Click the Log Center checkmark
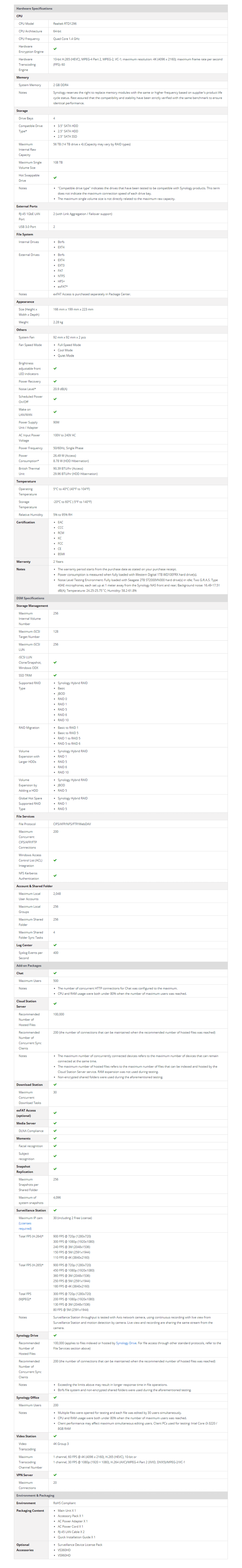 tap(55, 945)
